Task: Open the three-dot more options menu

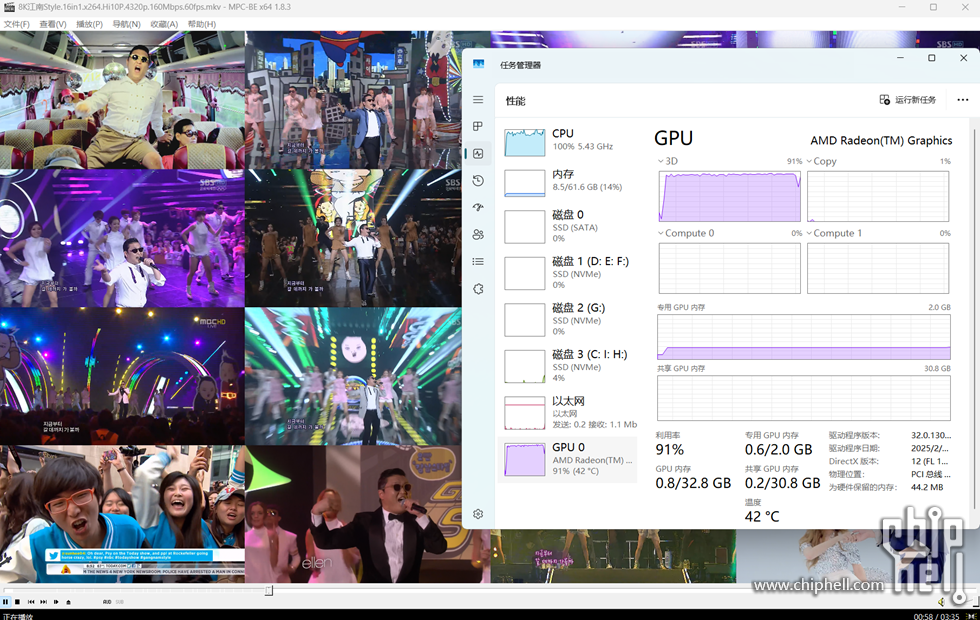Action: (962, 100)
